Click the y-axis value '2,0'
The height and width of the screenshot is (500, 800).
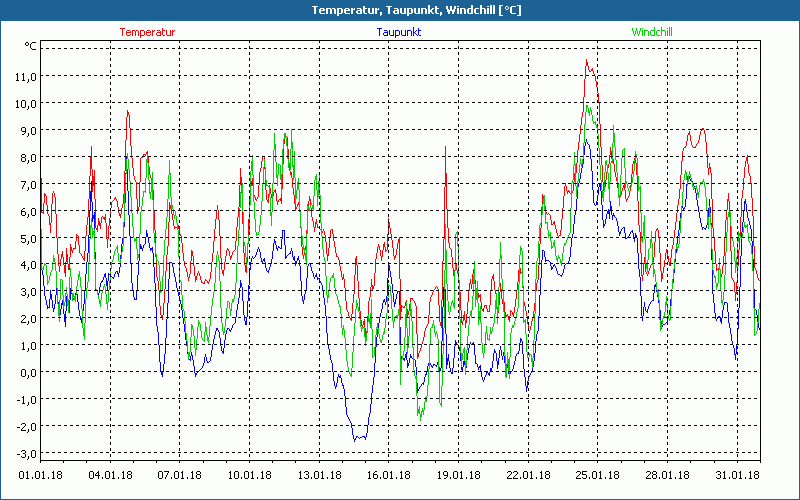29,319
